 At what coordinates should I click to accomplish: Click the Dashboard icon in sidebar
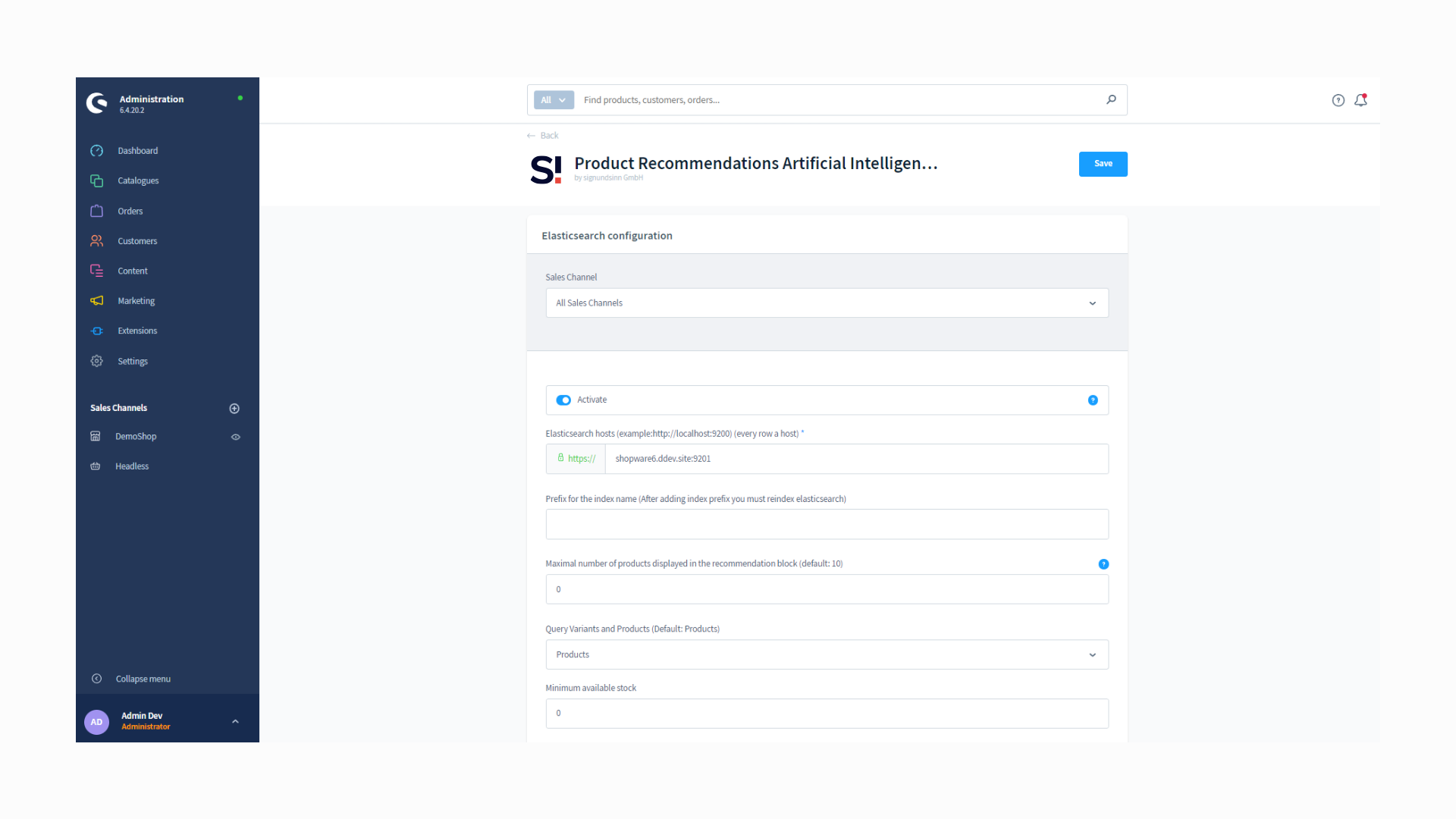[97, 150]
